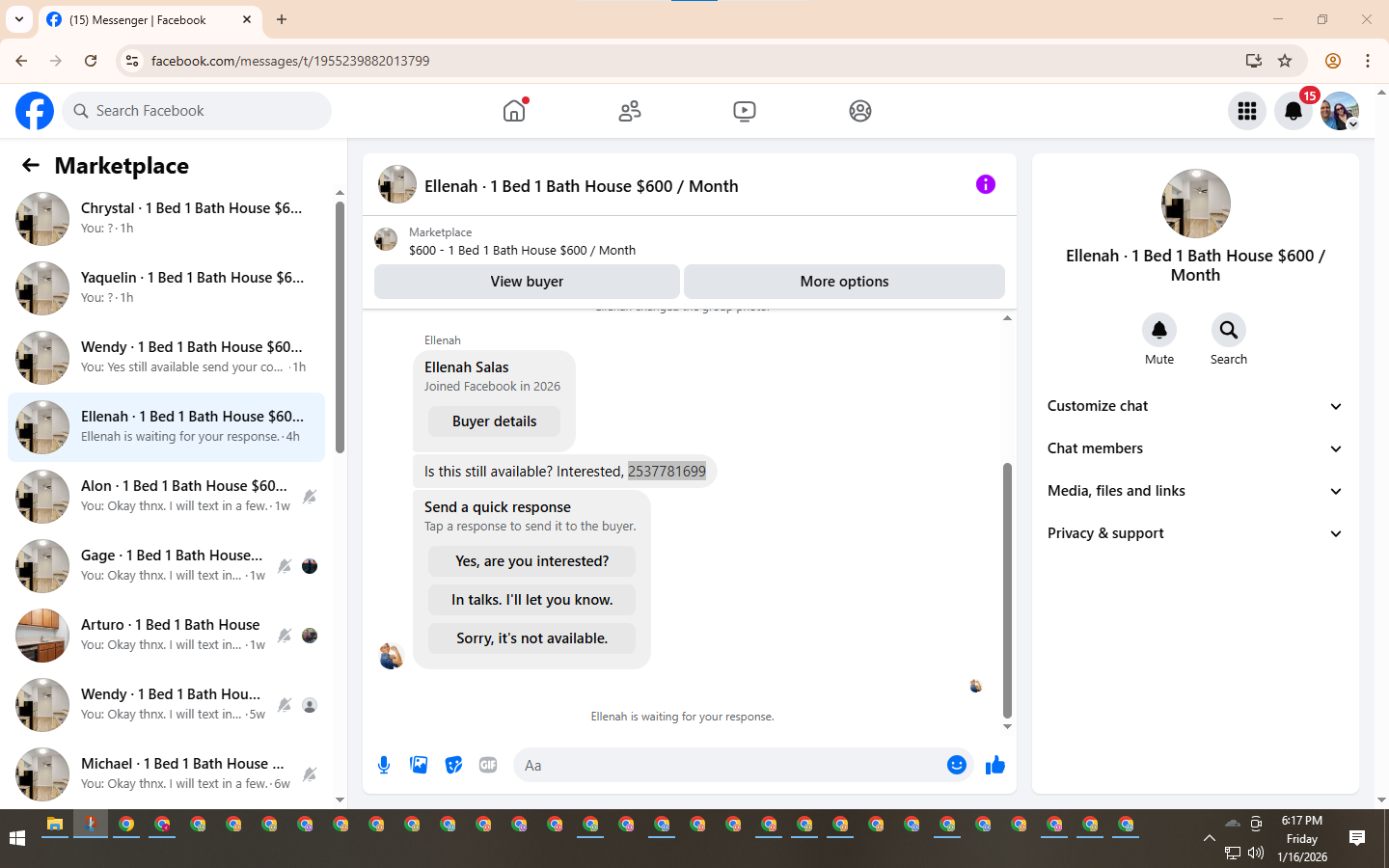Expand Customize chat section

click(1195, 406)
